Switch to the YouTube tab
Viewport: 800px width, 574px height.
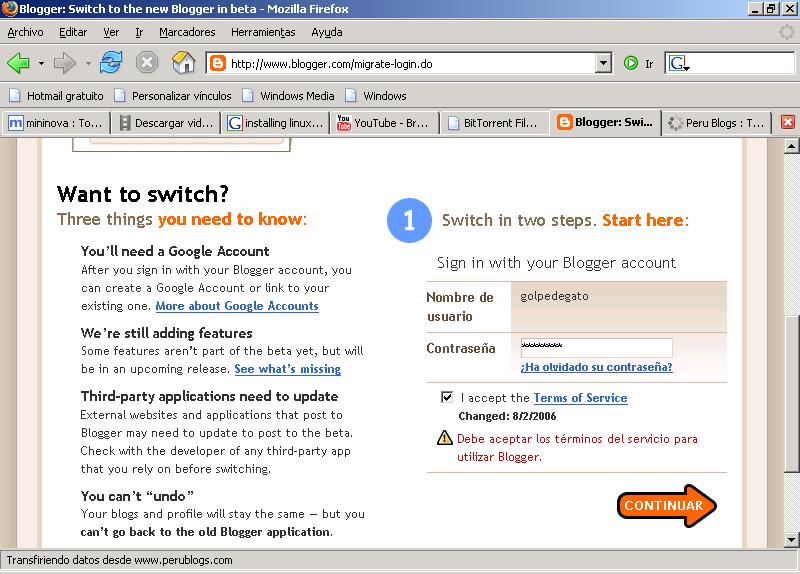385,123
